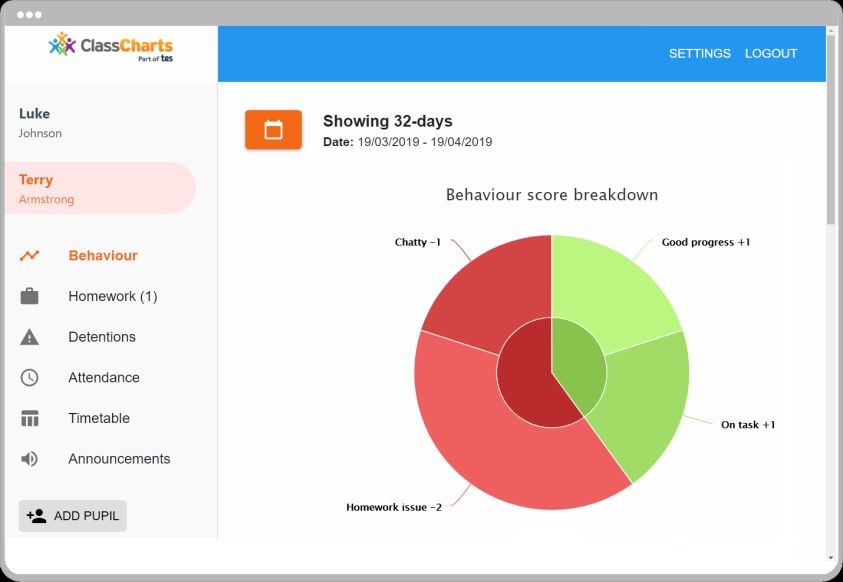This screenshot has height=582, width=843.
Task: Click the ClassCharts logo
Action: click(111, 47)
